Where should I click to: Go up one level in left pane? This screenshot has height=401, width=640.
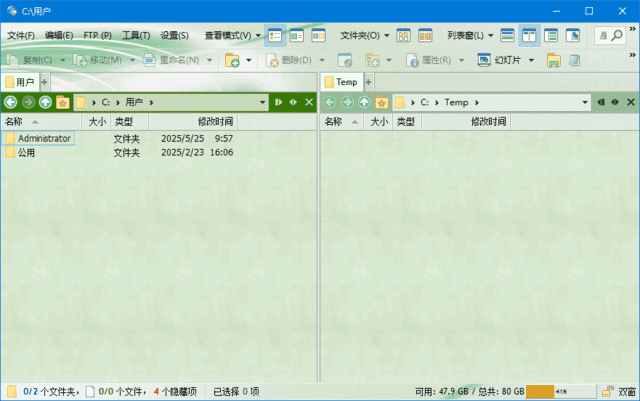pyautogui.click(x=45, y=102)
